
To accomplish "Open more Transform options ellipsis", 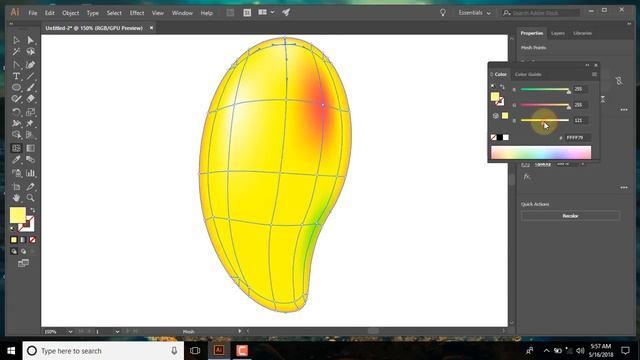I will coord(624,110).
